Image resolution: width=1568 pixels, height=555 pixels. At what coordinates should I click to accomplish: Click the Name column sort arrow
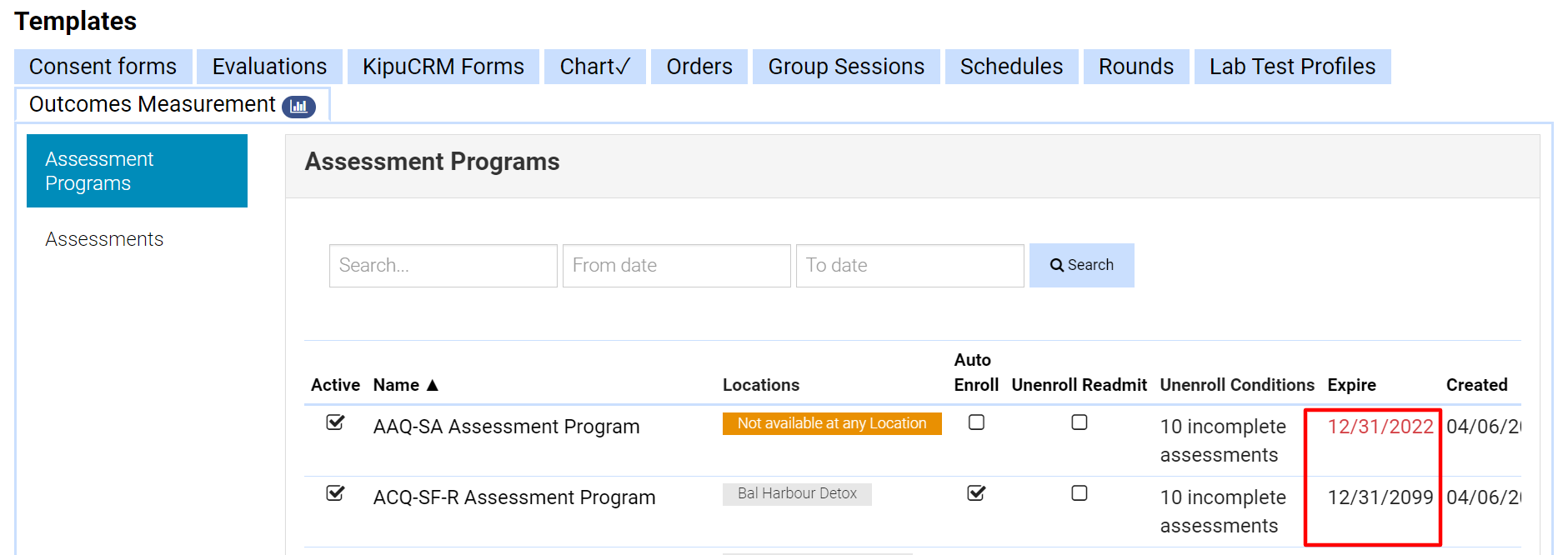(432, 385)
